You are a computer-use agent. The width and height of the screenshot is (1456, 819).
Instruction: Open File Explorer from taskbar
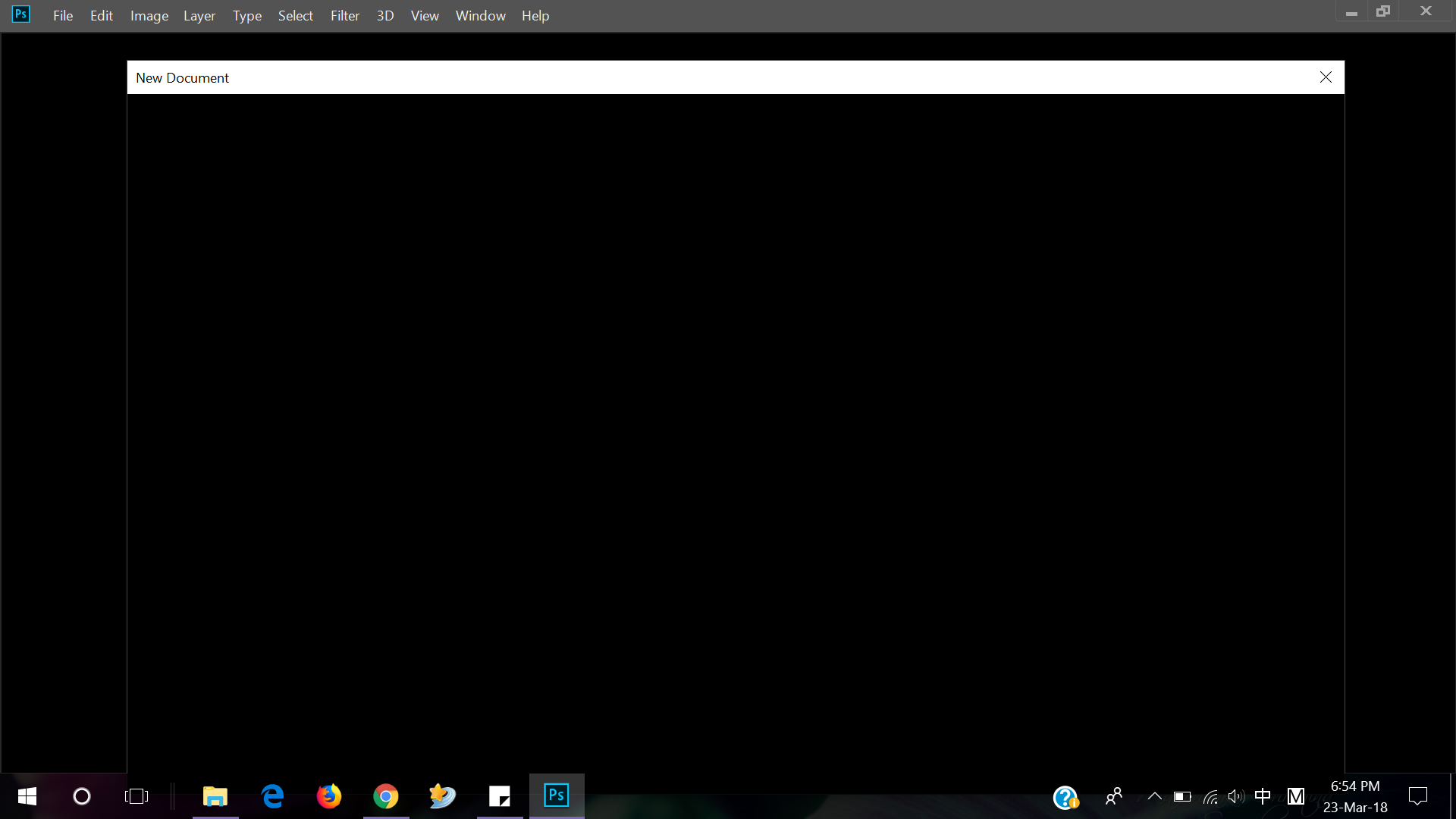[216, 795]
